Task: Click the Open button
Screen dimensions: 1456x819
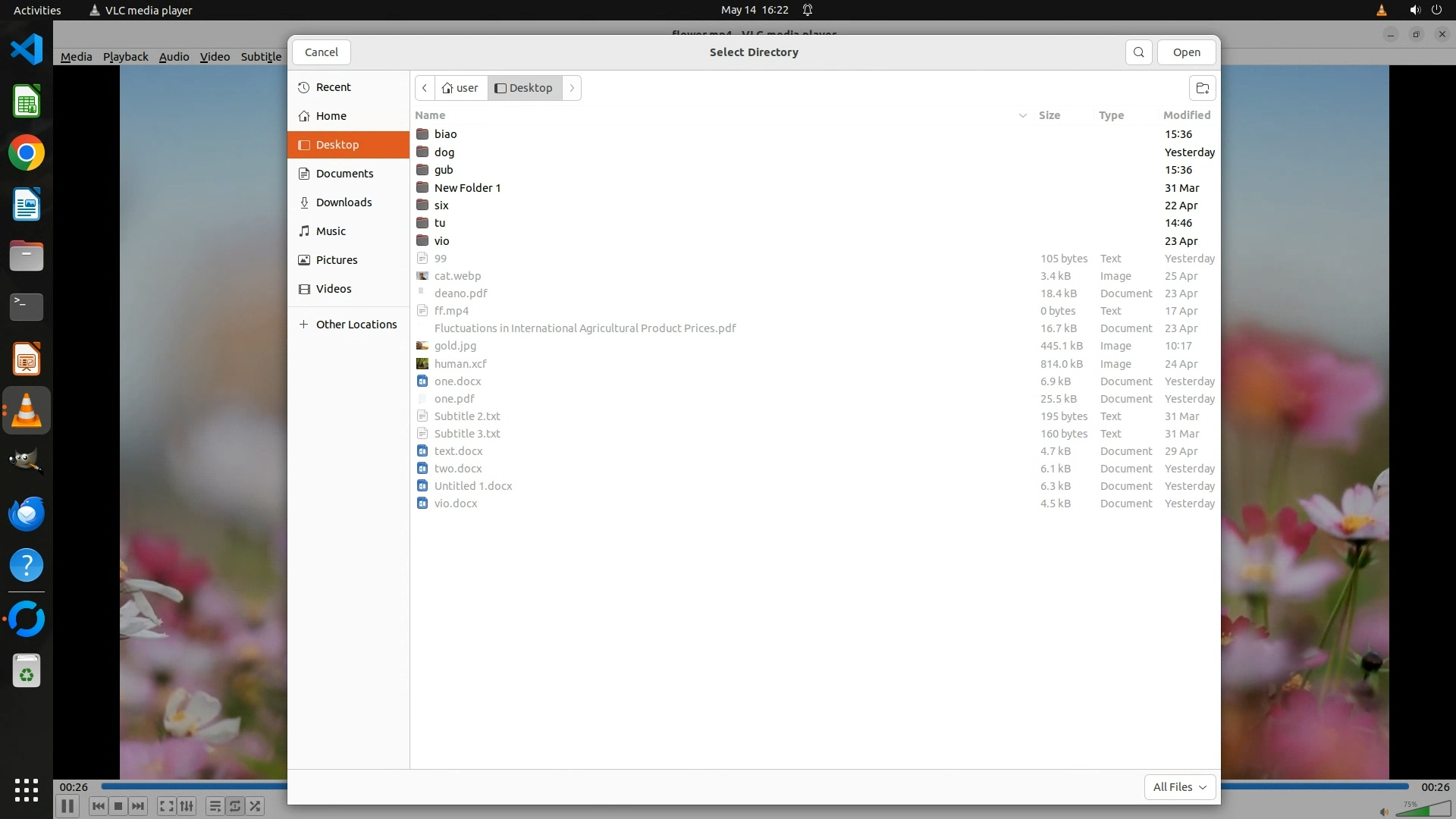Action: (1186, 52)
